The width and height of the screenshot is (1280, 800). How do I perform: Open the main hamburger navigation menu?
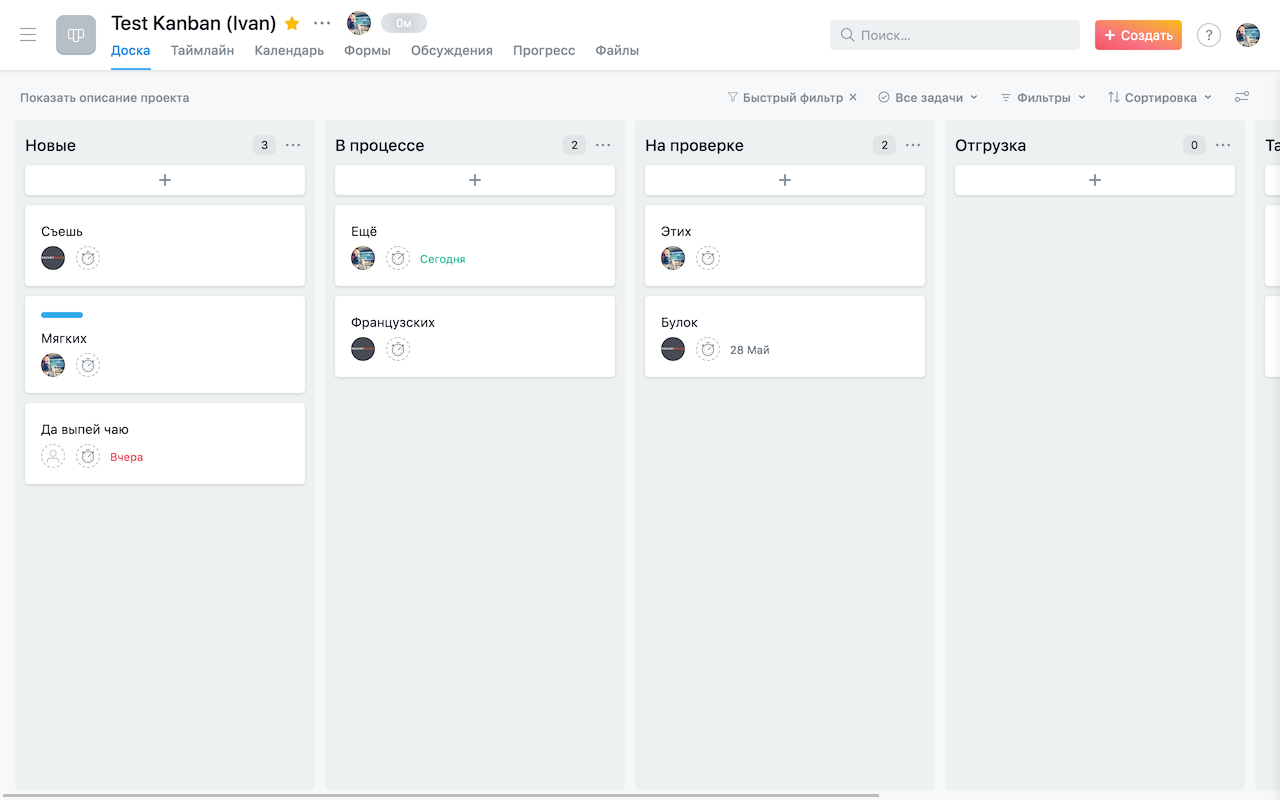27,34
